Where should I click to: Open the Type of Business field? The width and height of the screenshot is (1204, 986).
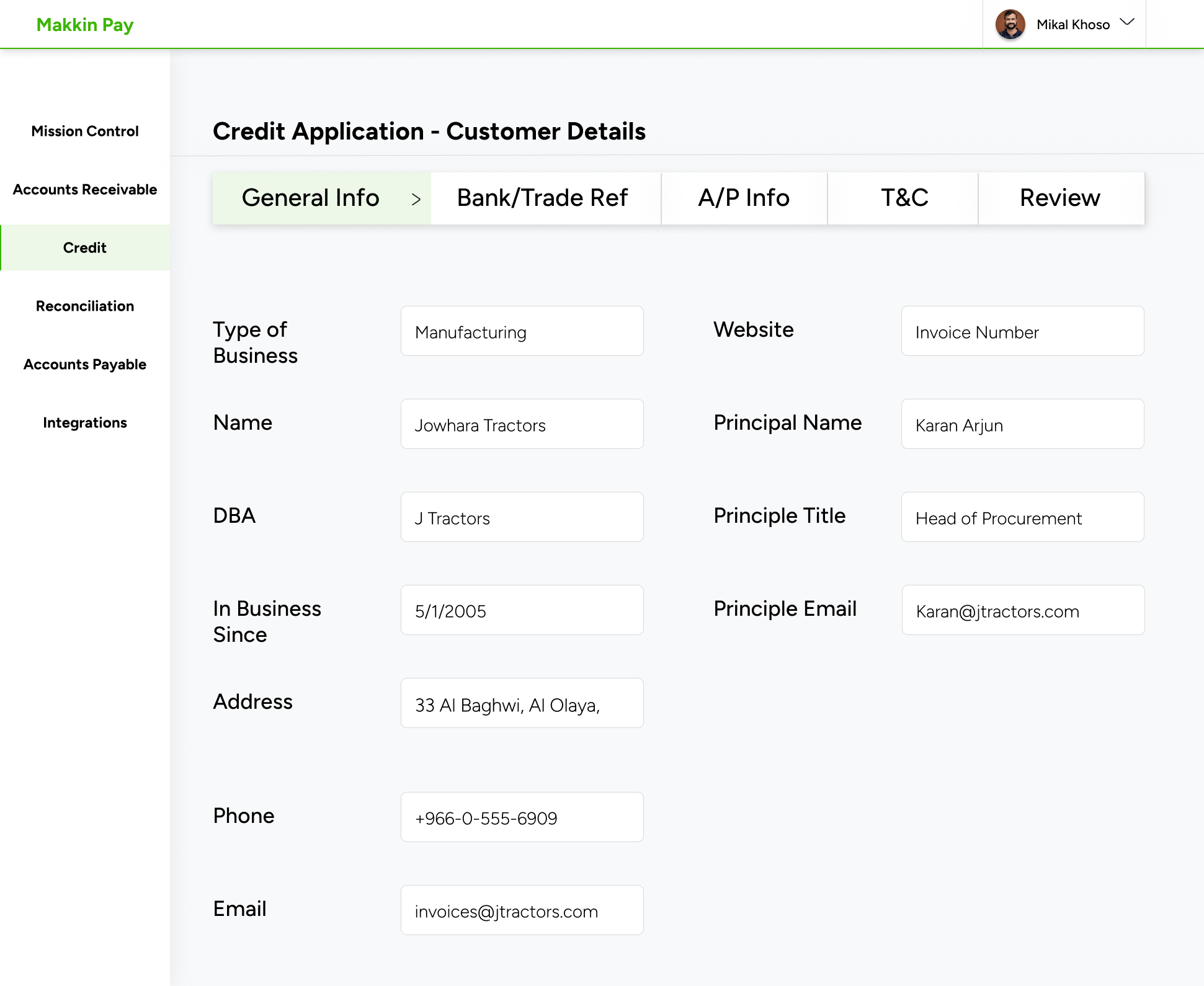pos(522,331)
